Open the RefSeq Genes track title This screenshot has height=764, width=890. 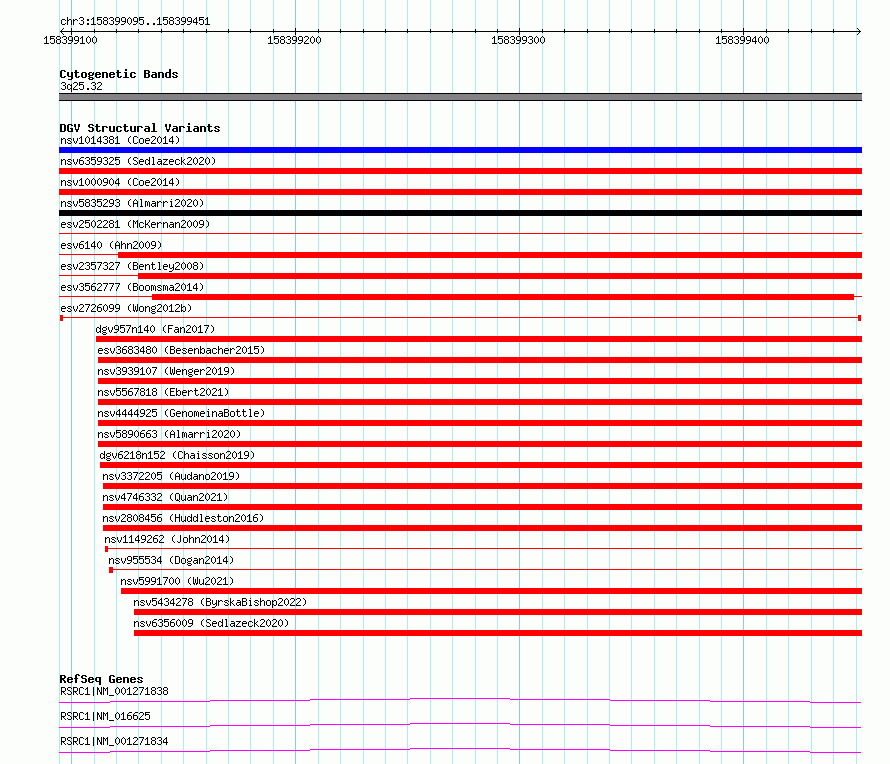(x=101, y=679)
